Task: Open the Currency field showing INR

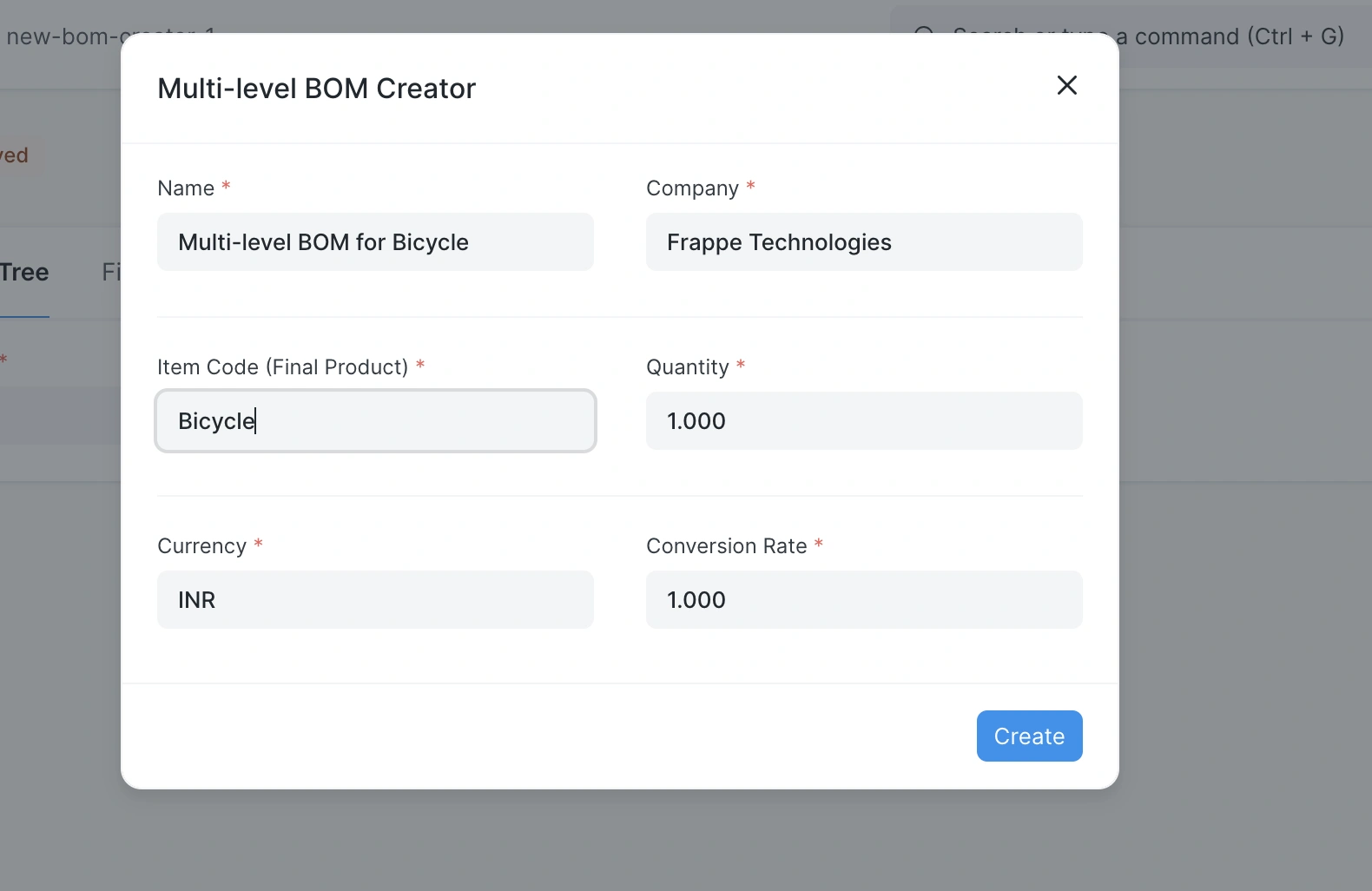Action: (x=375, y=600)
